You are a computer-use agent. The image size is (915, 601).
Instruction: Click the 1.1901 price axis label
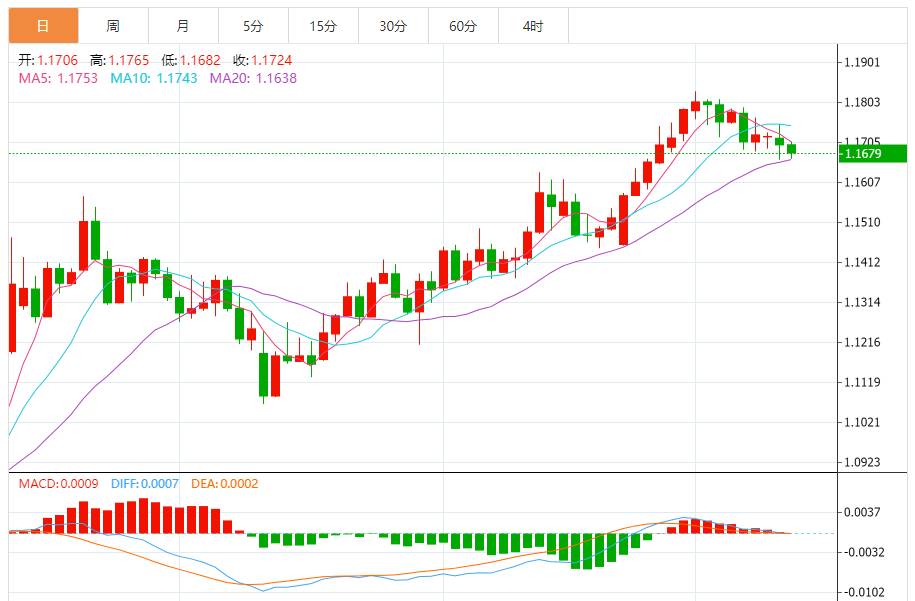click(x=862, y=62)
